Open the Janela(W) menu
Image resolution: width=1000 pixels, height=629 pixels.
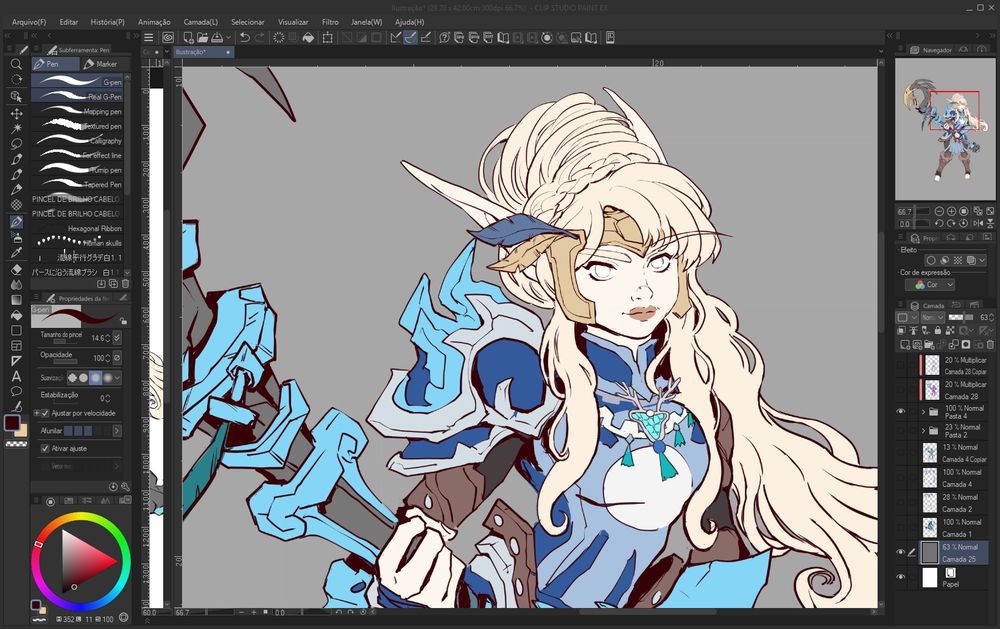click(x=367, y=22)
